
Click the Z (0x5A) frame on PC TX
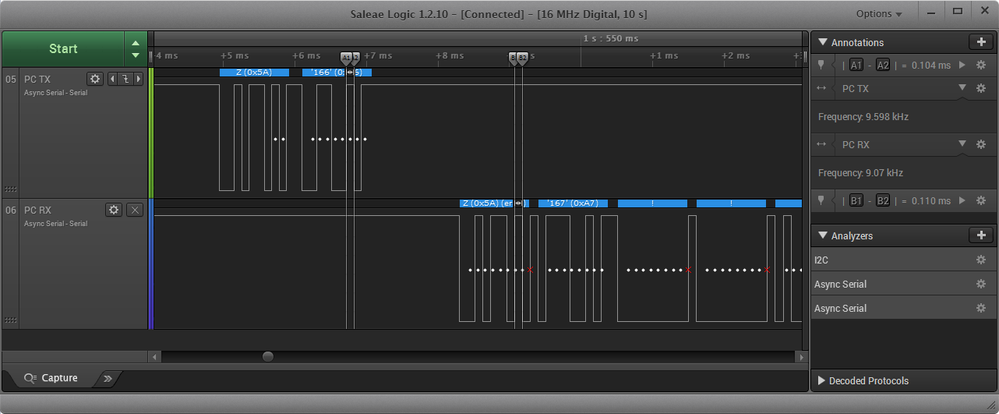coord(254,73)
